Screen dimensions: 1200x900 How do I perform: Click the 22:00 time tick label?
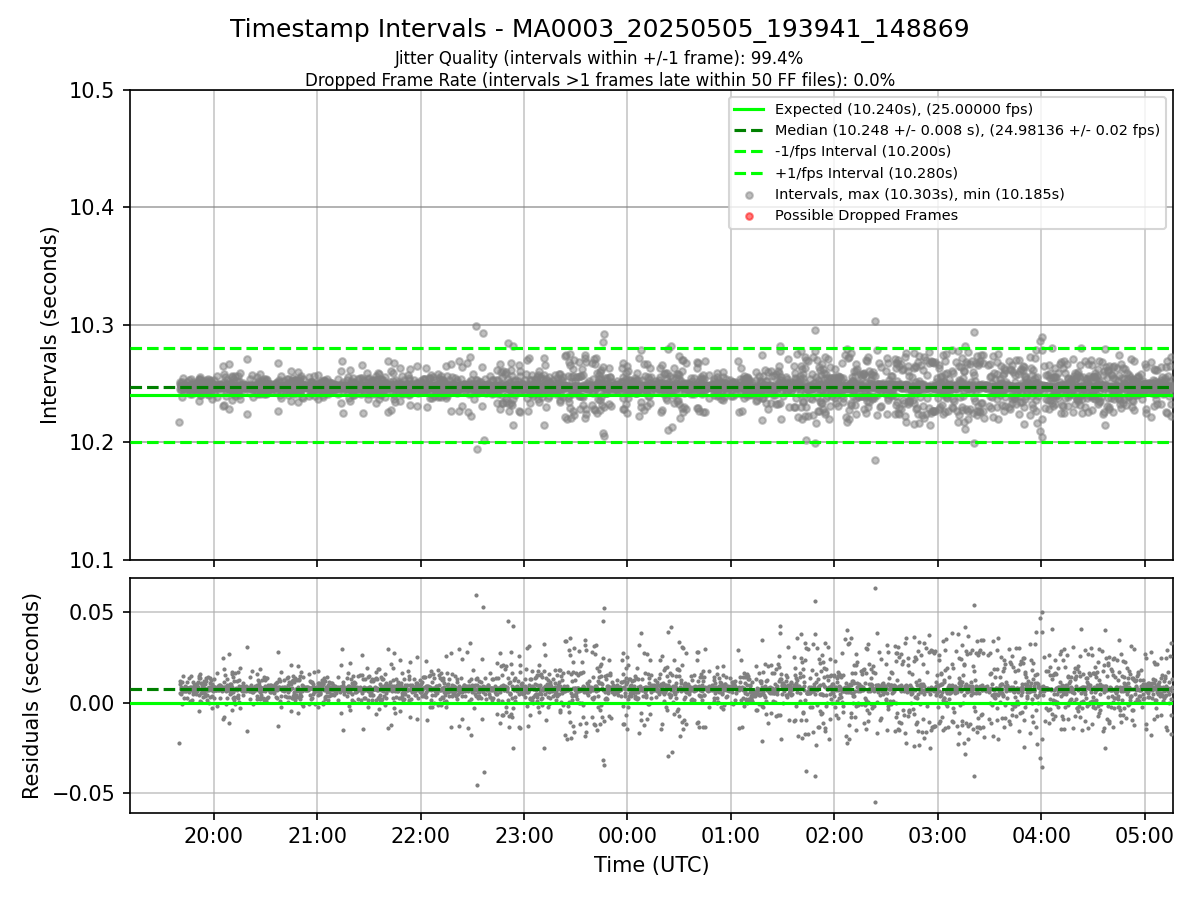coord(420,834)
